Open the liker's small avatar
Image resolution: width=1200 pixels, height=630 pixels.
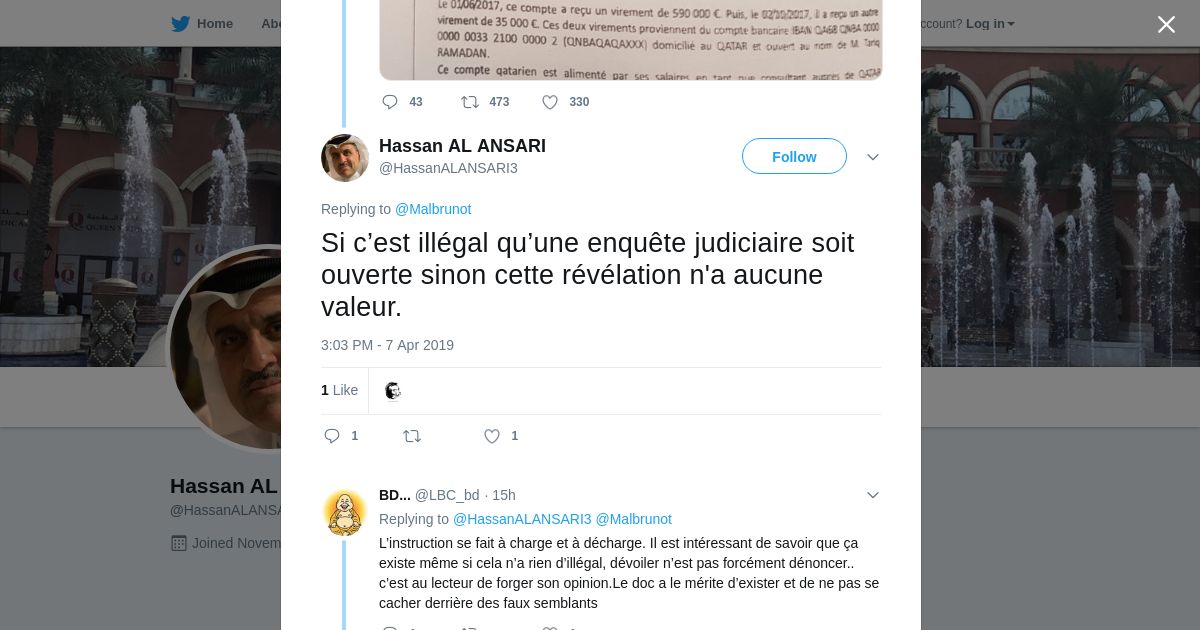(393, 391)
